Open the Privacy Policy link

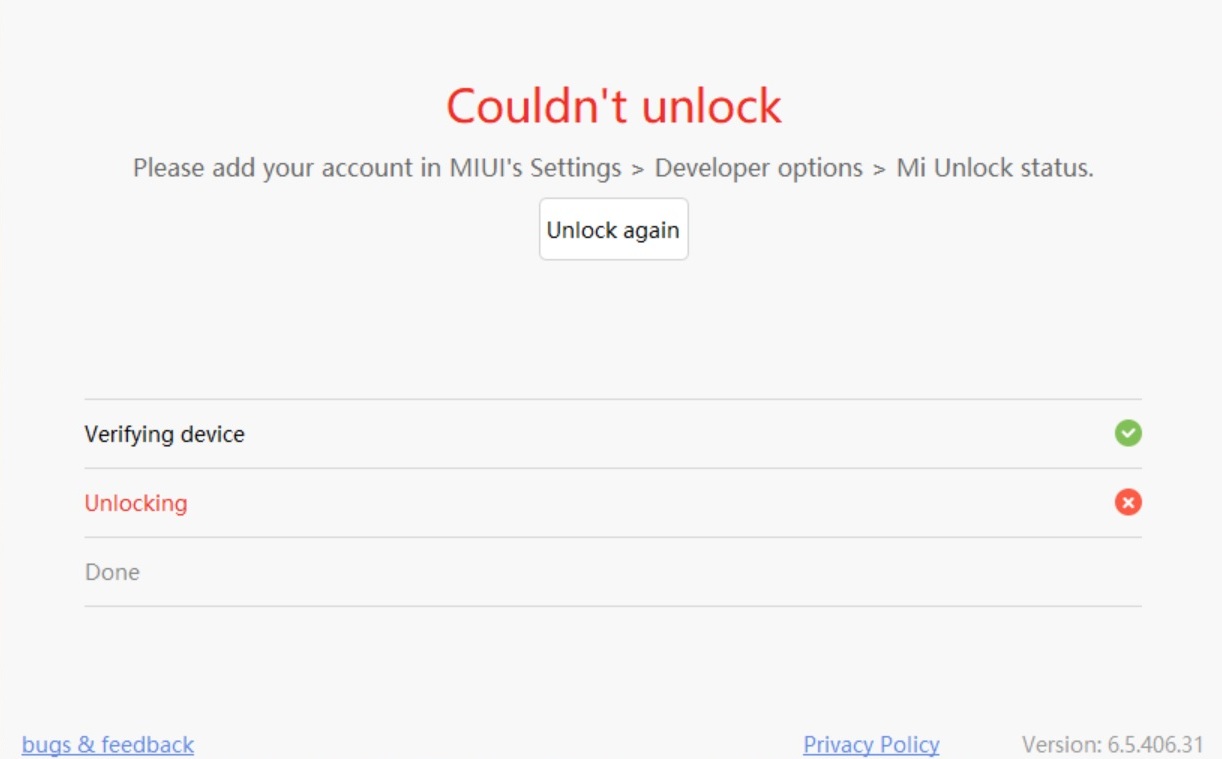871,745
